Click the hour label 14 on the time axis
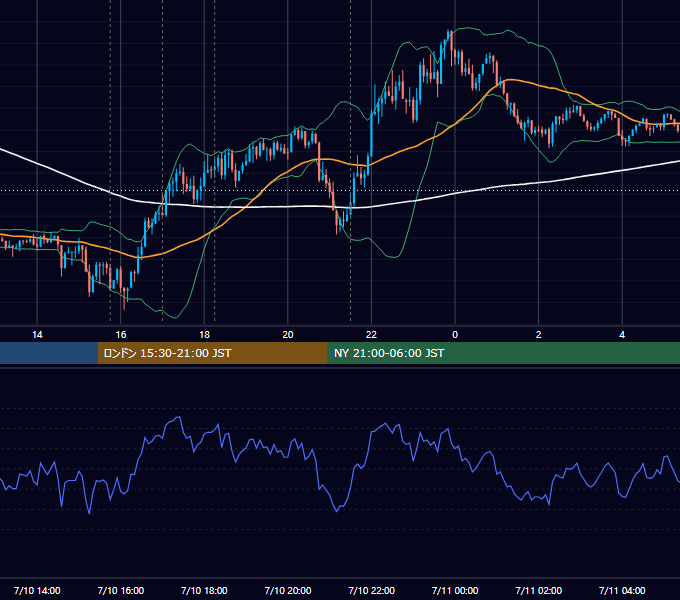 click(37, 335)
